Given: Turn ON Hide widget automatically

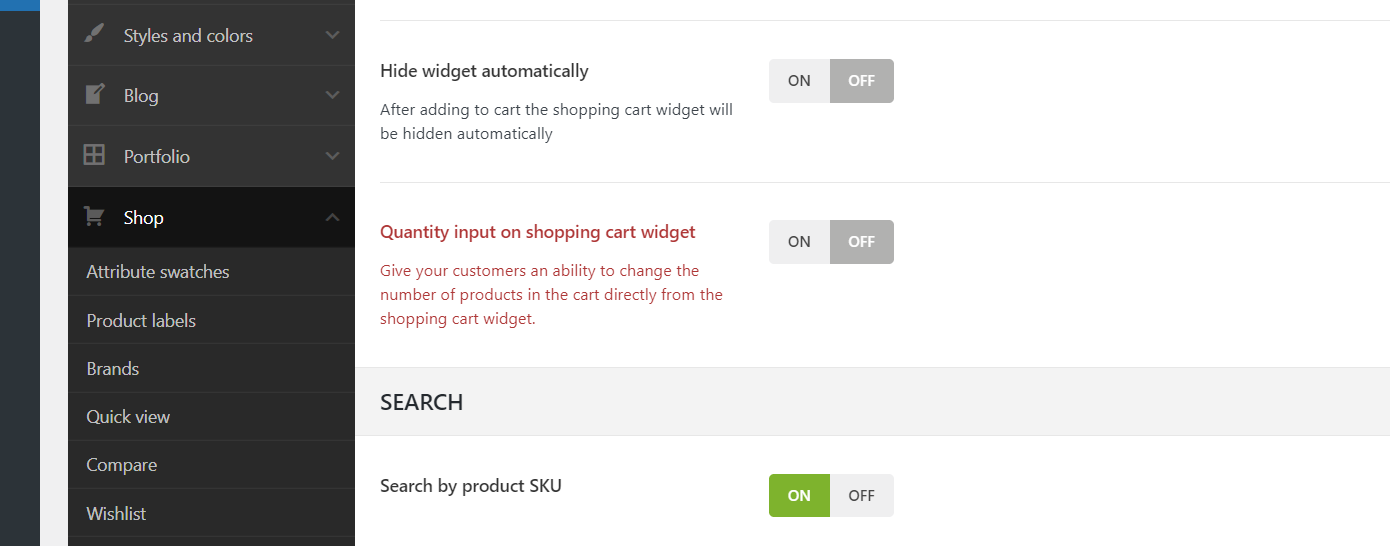Looking at the screenshot, I should (x=799, y=81).
